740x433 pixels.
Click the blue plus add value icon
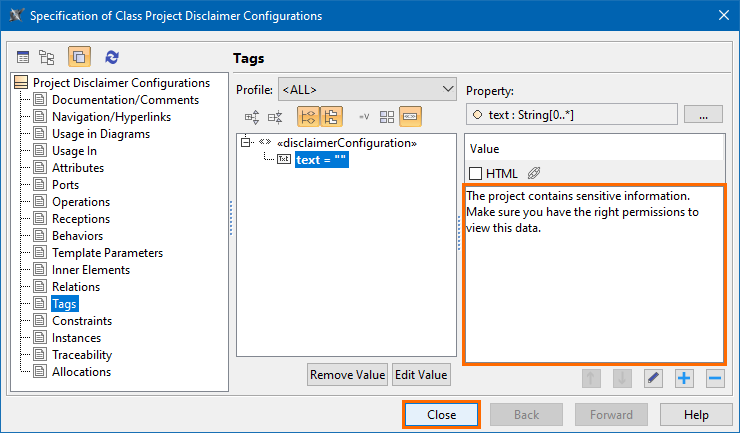point(684,378)
